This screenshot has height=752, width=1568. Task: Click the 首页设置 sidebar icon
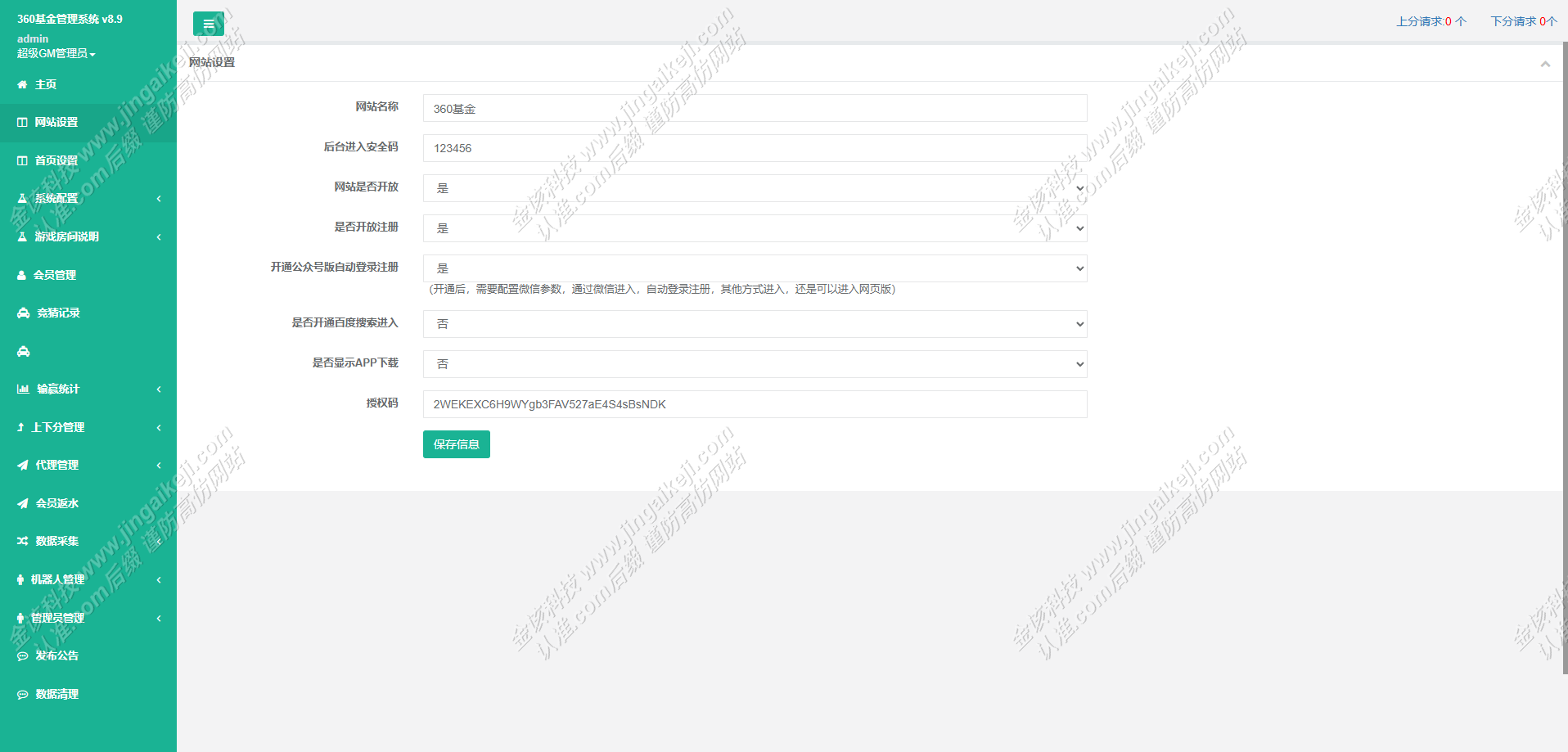click(x=22, y=160)
